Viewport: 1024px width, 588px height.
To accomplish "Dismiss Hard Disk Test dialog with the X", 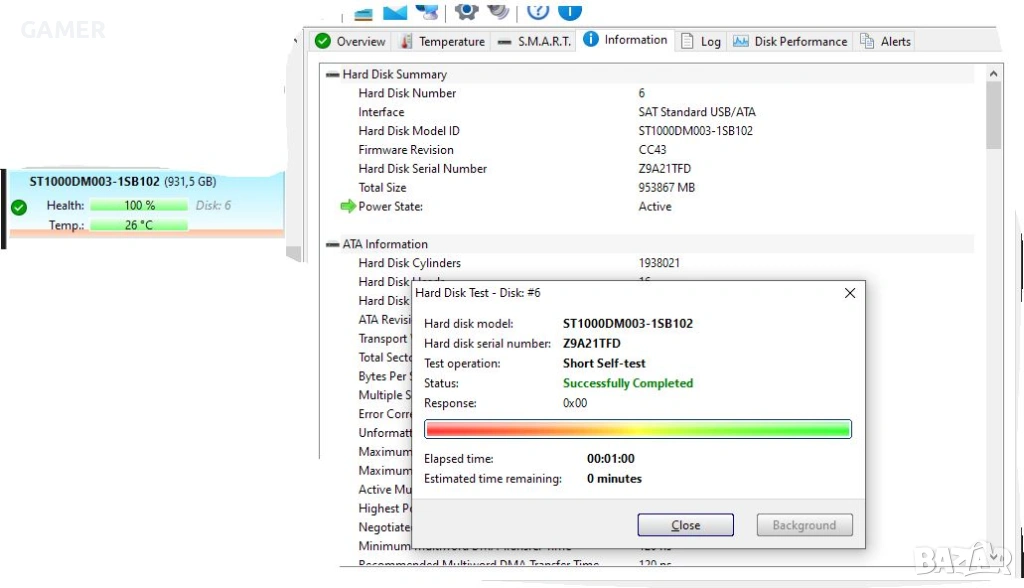I will click(x=850, y=293).
